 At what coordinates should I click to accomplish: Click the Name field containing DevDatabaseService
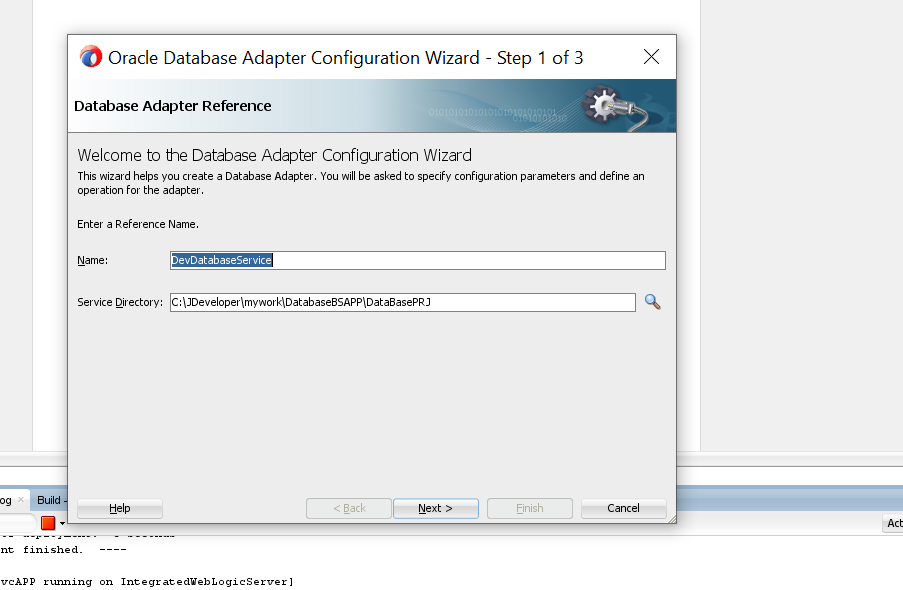point(418,260)
